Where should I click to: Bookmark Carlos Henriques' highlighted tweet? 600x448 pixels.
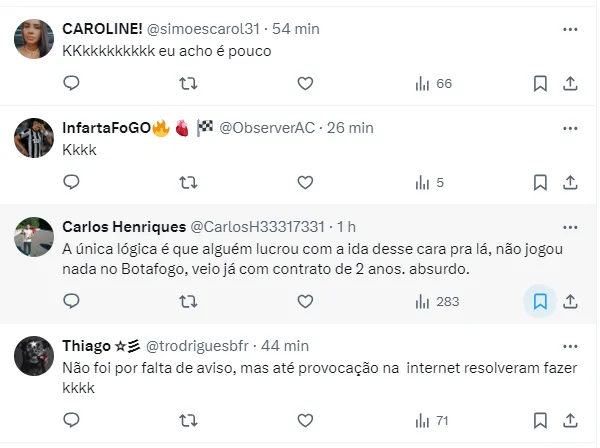pos(540,301)
